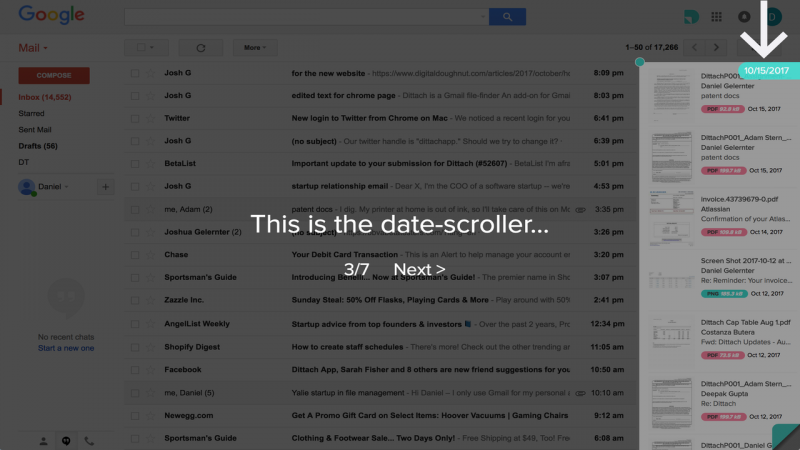Click the 10/15/2017 date-scroller label

(768, 71)
